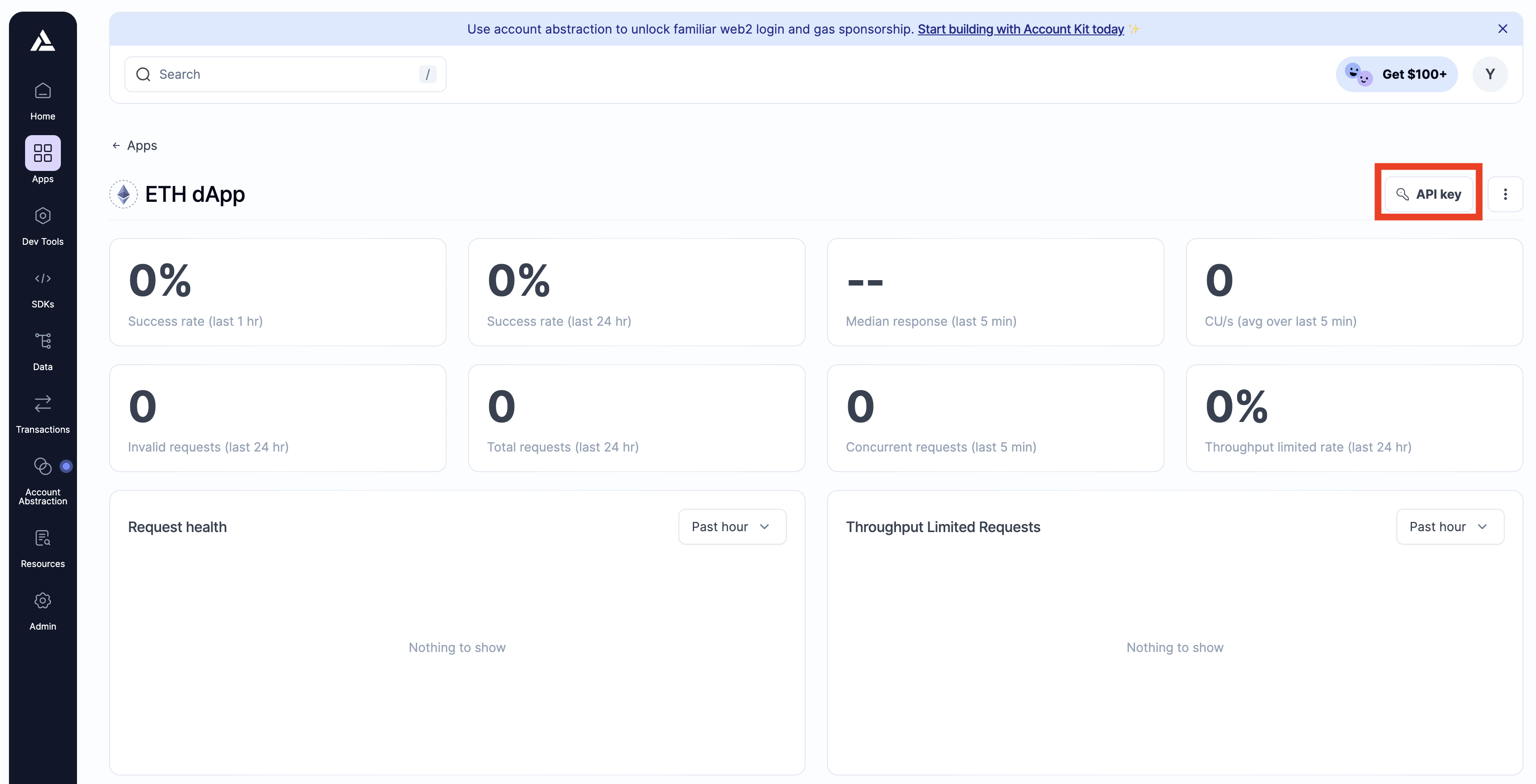
Task: Click the Throughput limited rate (last 24 hr) card
Action: (1354, 418)
